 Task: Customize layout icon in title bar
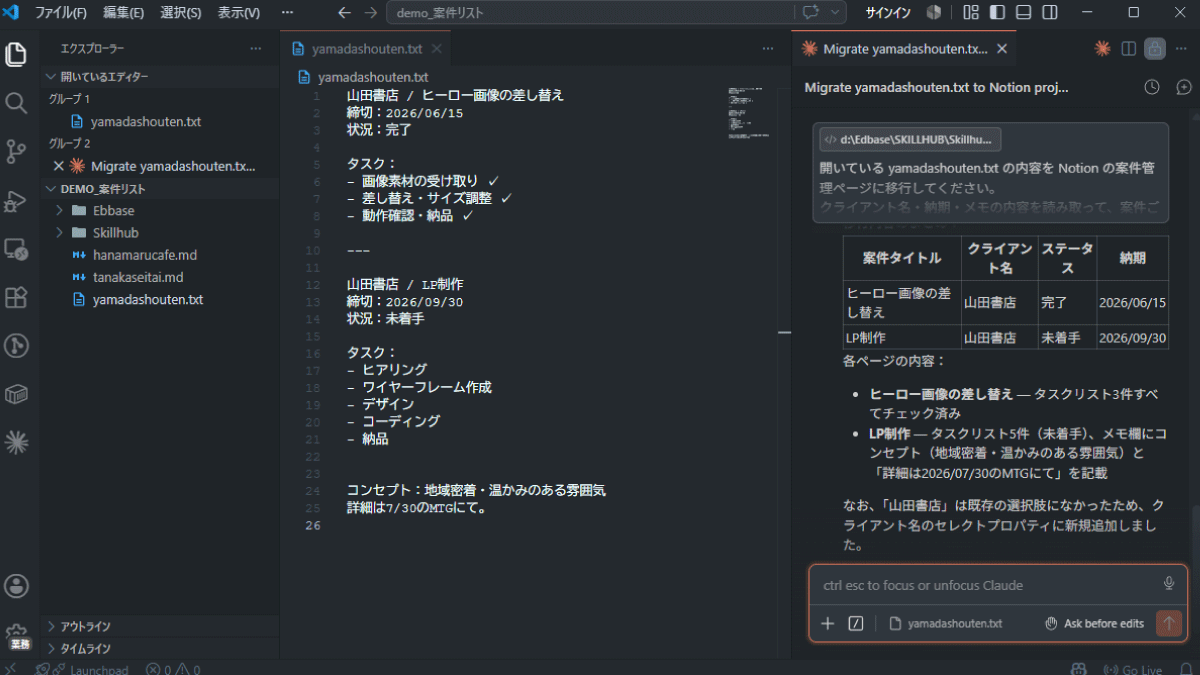pos(971,13)
